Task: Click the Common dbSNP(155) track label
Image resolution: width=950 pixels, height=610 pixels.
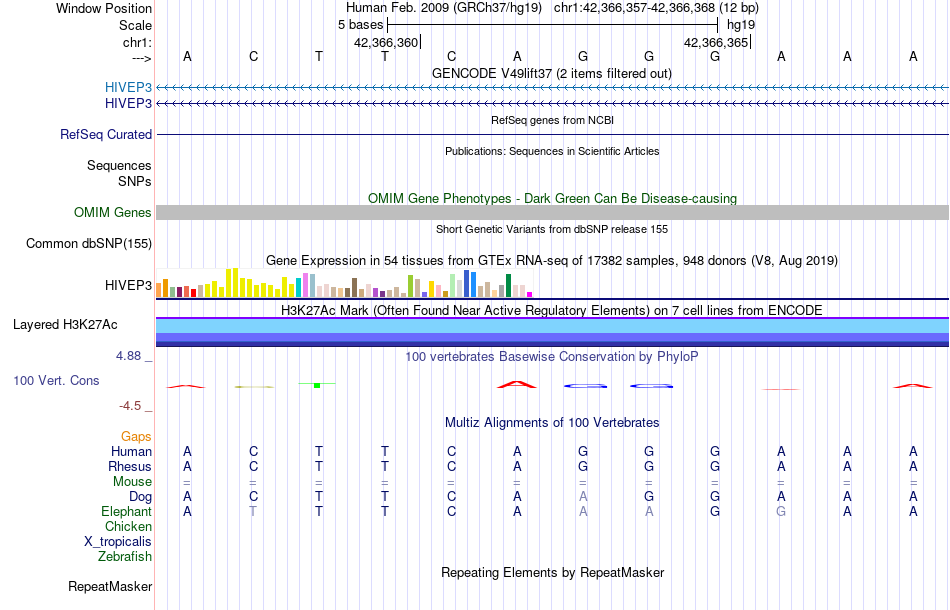Action: tap(89, 244)
